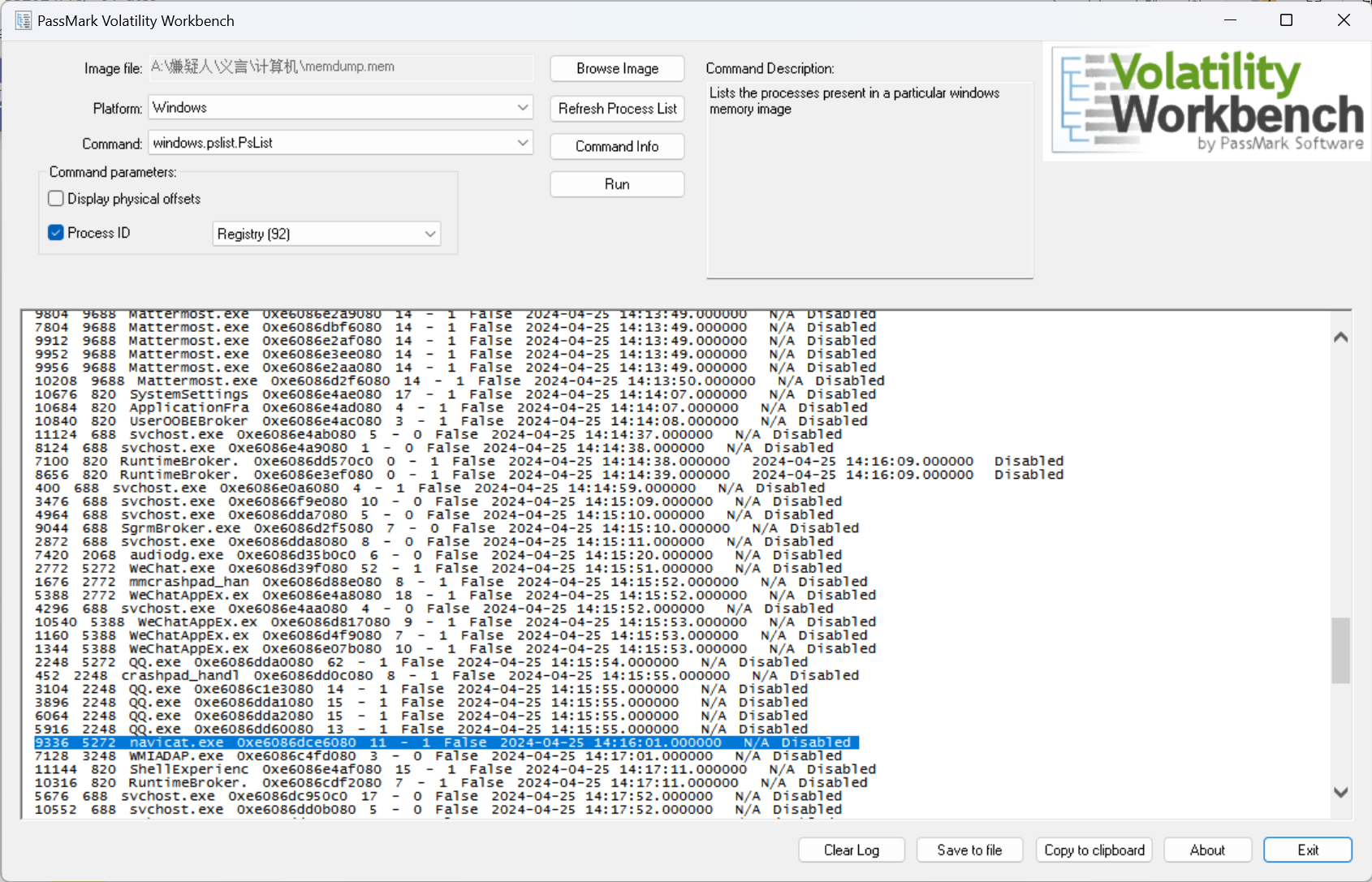Click the crashpad_handl process row
1372x882 pixels.
447,676
